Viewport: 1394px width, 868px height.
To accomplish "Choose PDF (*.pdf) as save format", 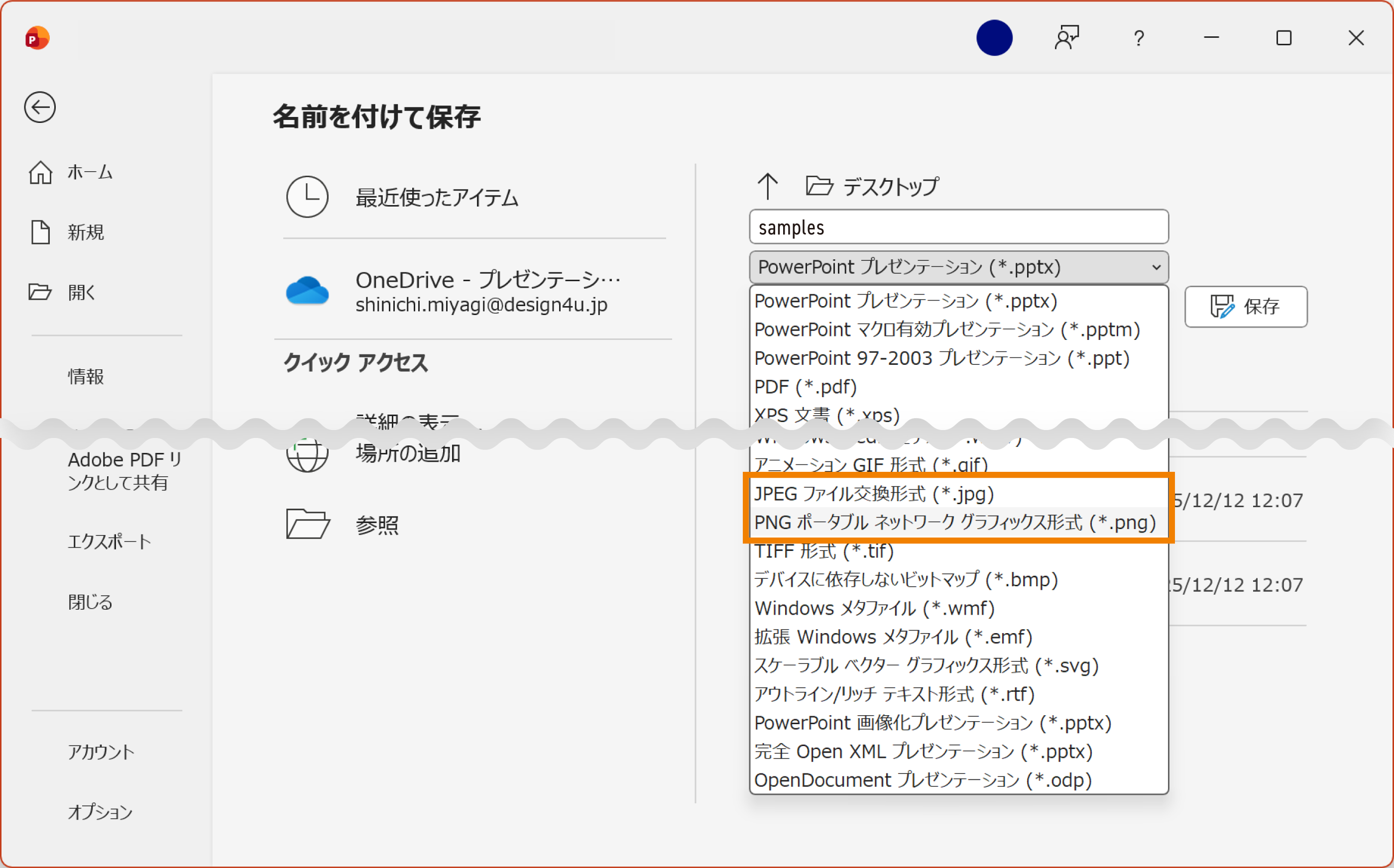I will [805, 386].
